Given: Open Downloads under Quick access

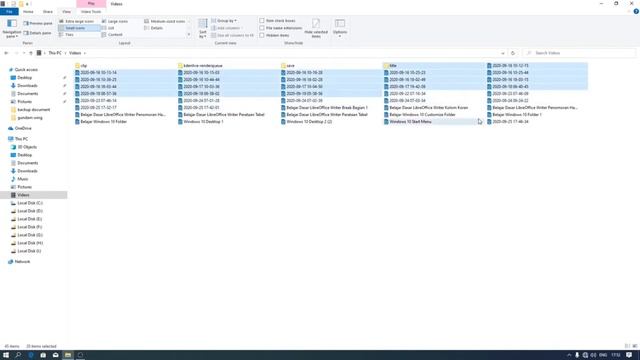Looking at the screenshot, I should pos(27,86).
